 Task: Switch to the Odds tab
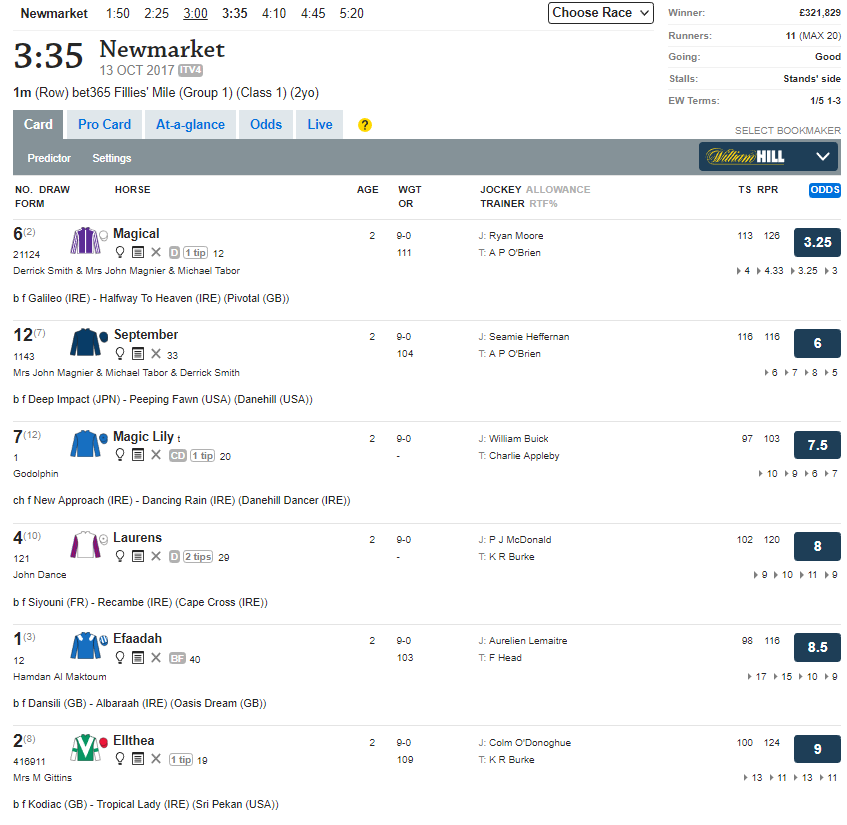tap(266, 124)
